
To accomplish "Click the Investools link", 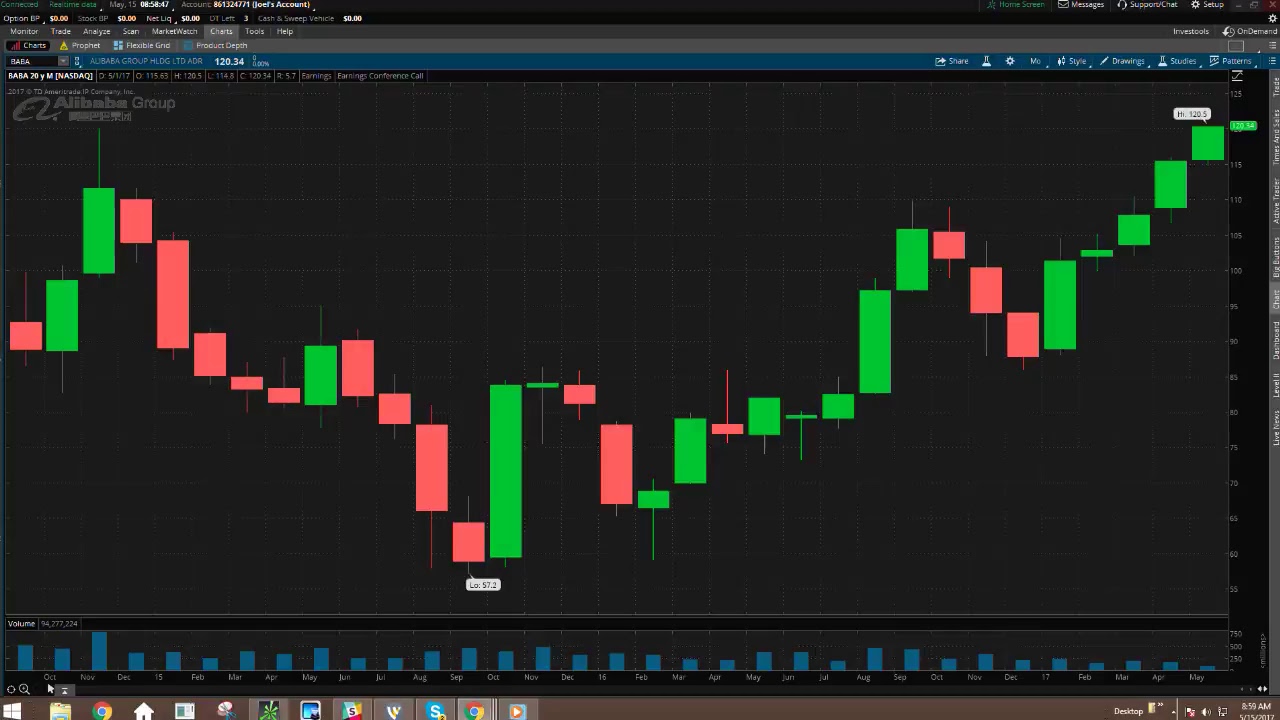I will click(1190, 31).
